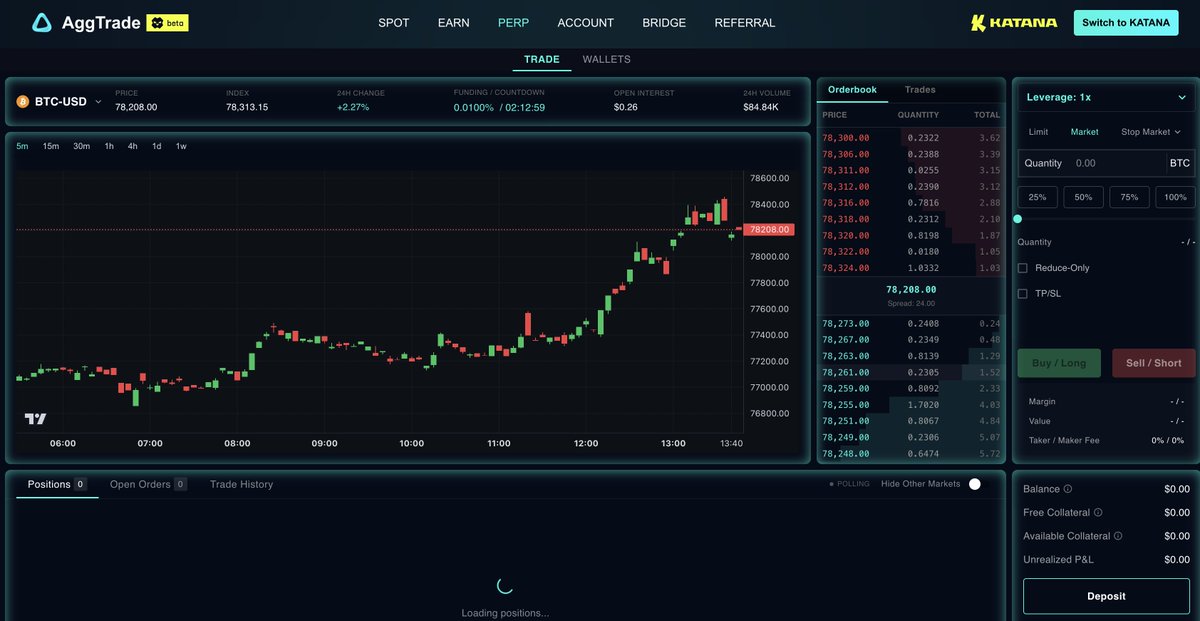
Task: Click the Bitcoin coin icon beside BTC-USD
Action: click(23, 101)
